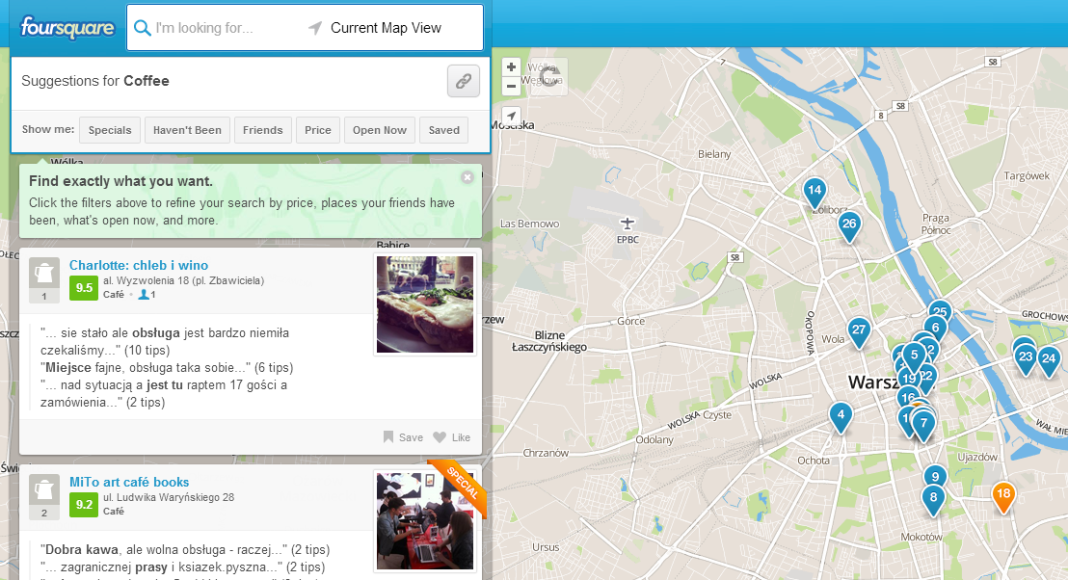Click address al. Wyzwolenia 18
Viewport: 1068px width, 580px height.
point(183,280)
